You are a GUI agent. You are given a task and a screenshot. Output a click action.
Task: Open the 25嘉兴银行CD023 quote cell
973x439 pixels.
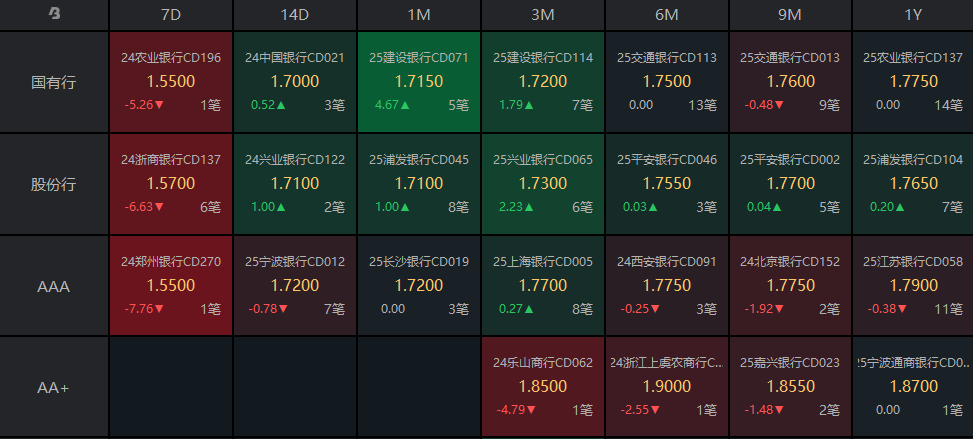[790, 387]
